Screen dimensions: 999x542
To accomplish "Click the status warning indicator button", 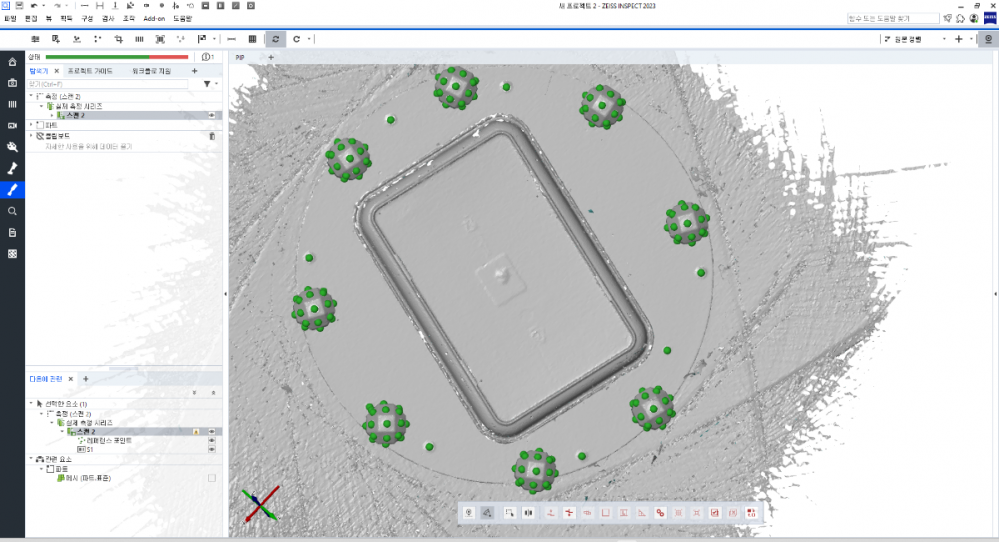I will pyautogui.click(x=206, y=57).
